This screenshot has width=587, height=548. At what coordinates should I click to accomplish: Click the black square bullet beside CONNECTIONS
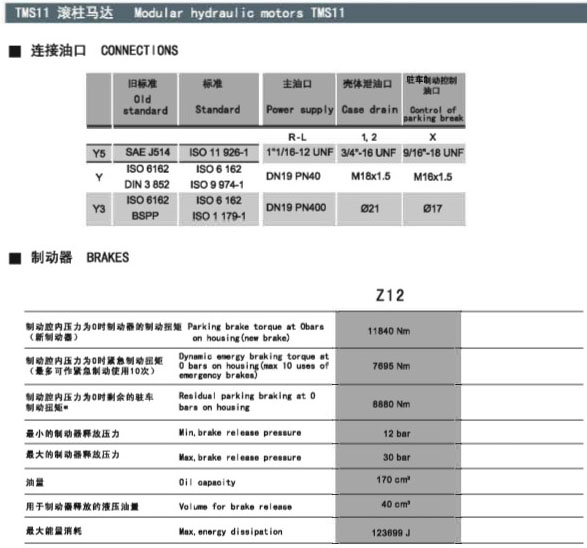pos(15,51)
